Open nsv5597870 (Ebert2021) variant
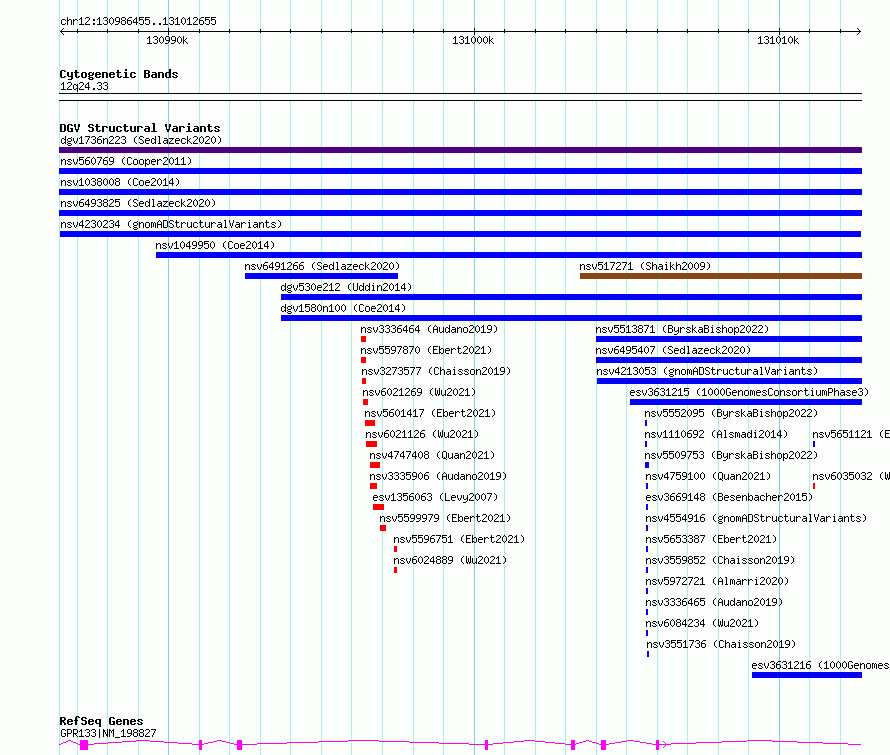 426,350
